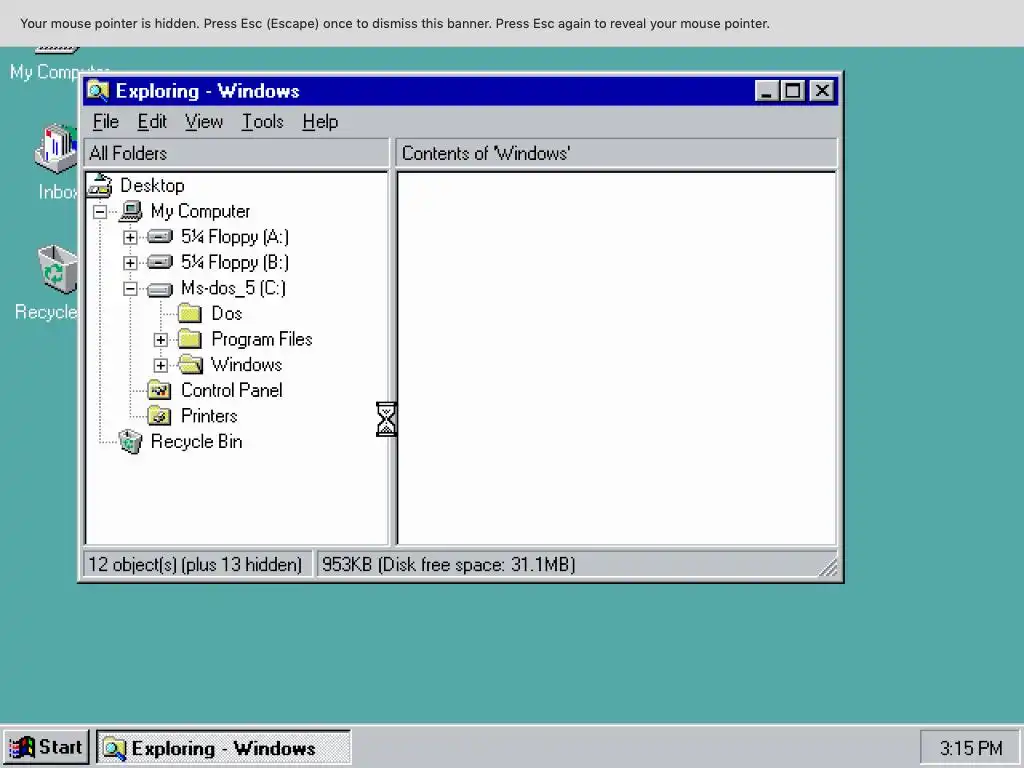Click the Recycle Bin icon in tree
This screenshot has width=1024, height=768.
click(131, 441)
